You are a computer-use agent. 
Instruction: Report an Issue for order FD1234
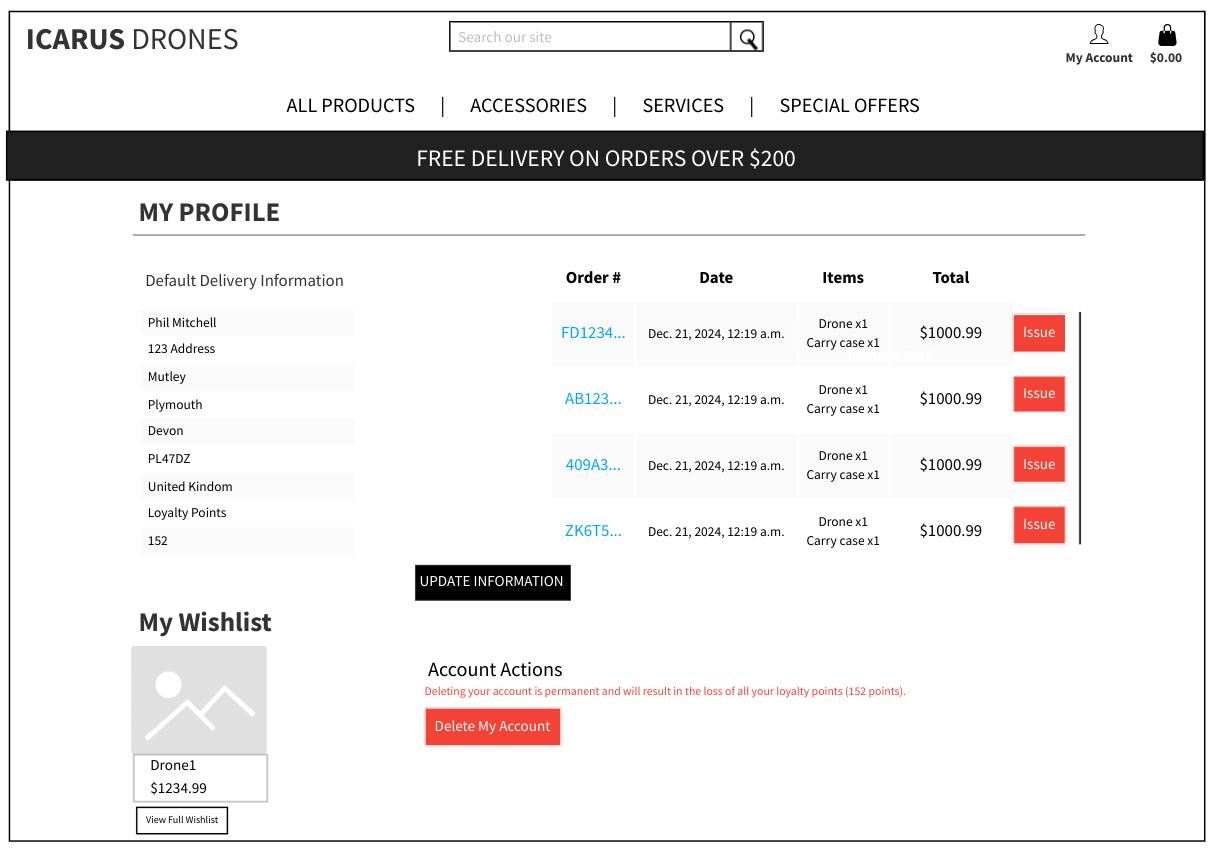point(1038,332)
